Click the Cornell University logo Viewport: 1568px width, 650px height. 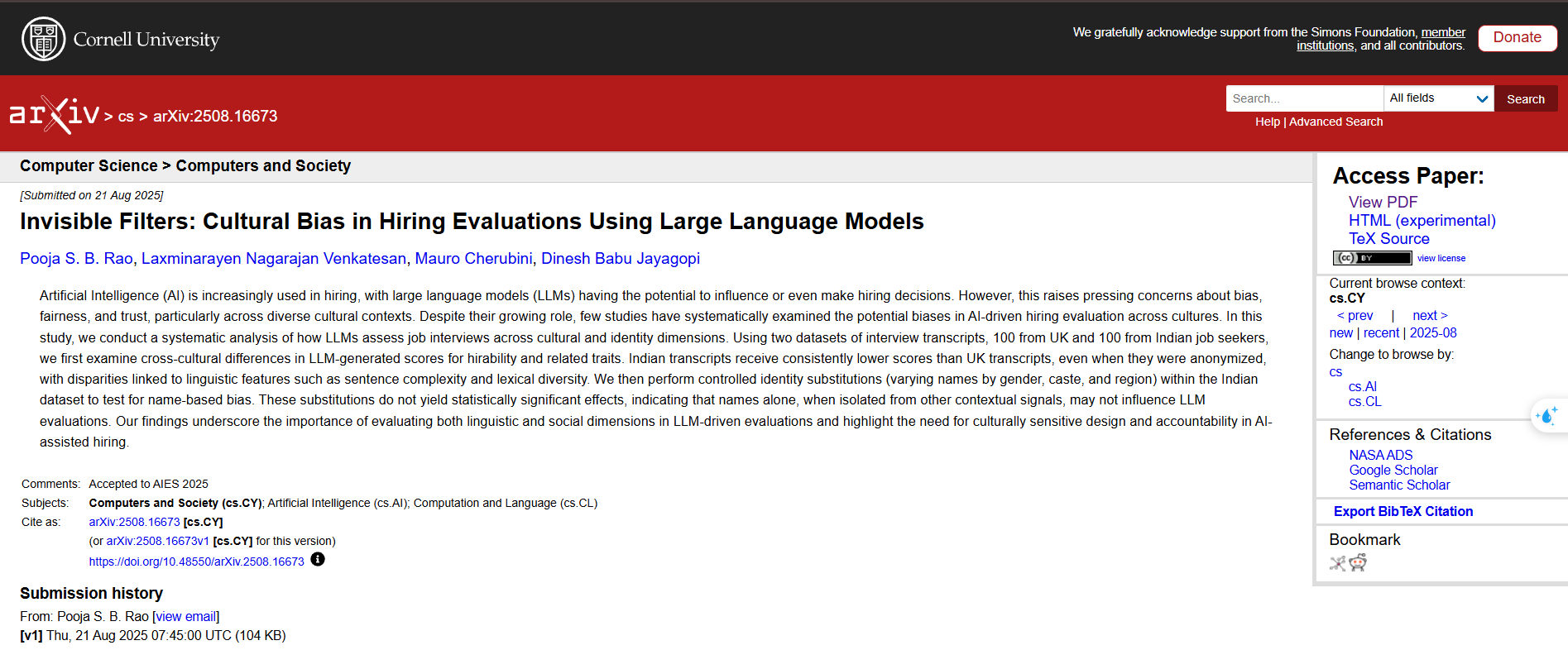(121, 39)
